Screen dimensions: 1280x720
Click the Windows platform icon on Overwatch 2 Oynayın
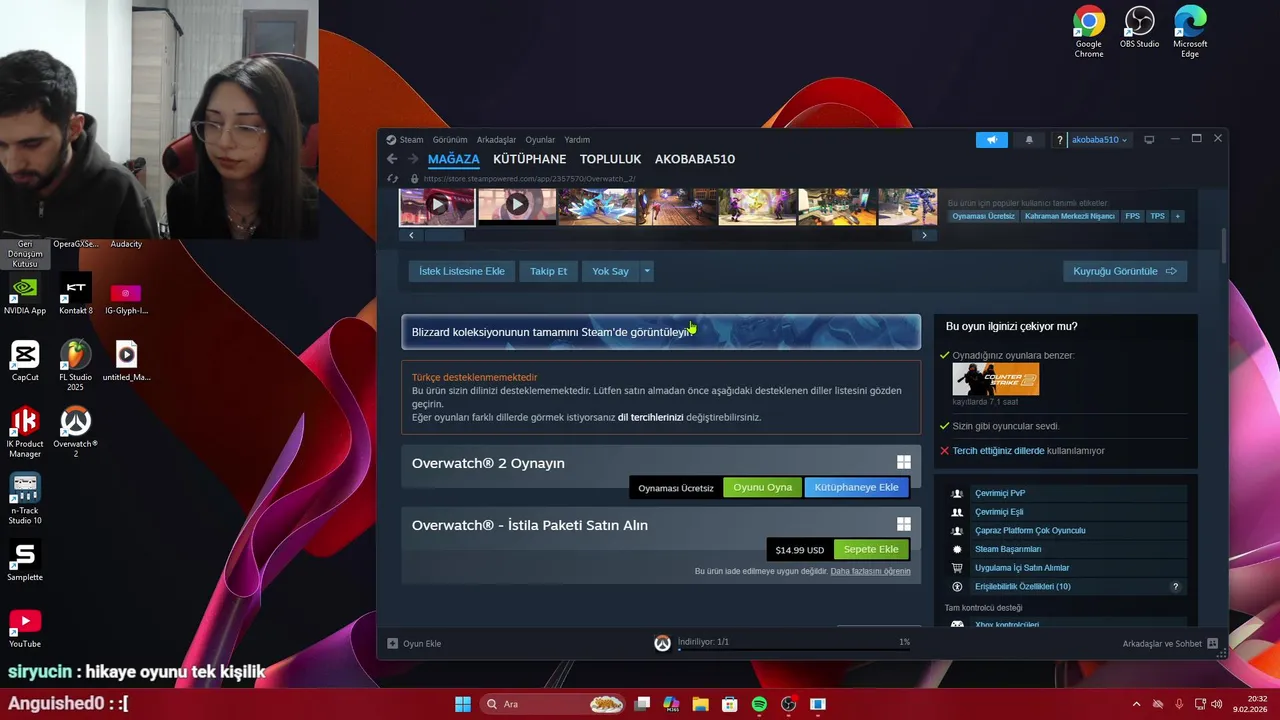(x=904, y=462)
